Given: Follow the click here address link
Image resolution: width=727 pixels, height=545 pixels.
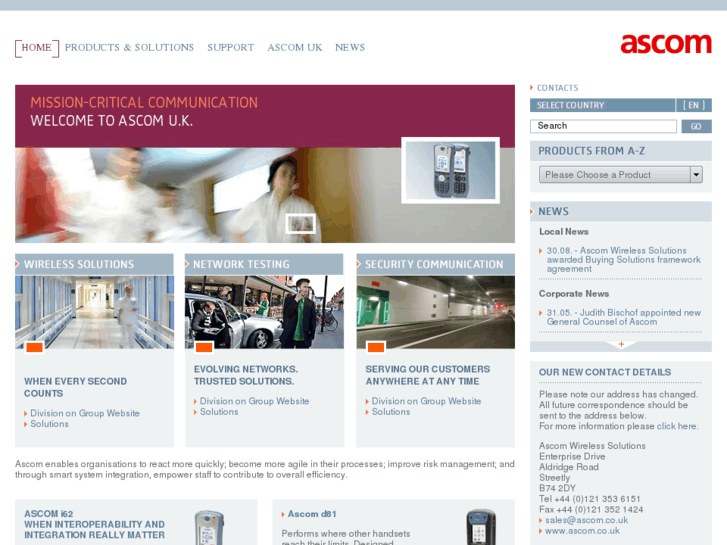Looking at the screenshot, I should 676,426.
